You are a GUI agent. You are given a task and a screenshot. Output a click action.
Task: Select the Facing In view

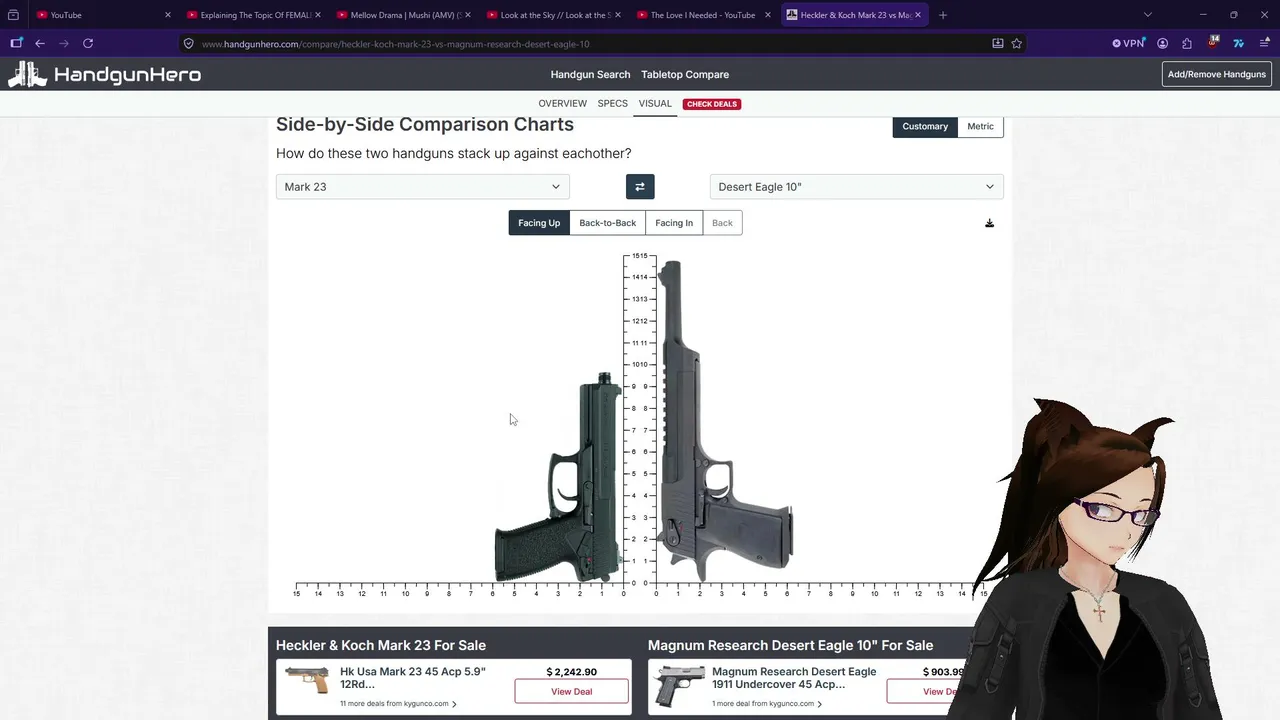point(674,223)
